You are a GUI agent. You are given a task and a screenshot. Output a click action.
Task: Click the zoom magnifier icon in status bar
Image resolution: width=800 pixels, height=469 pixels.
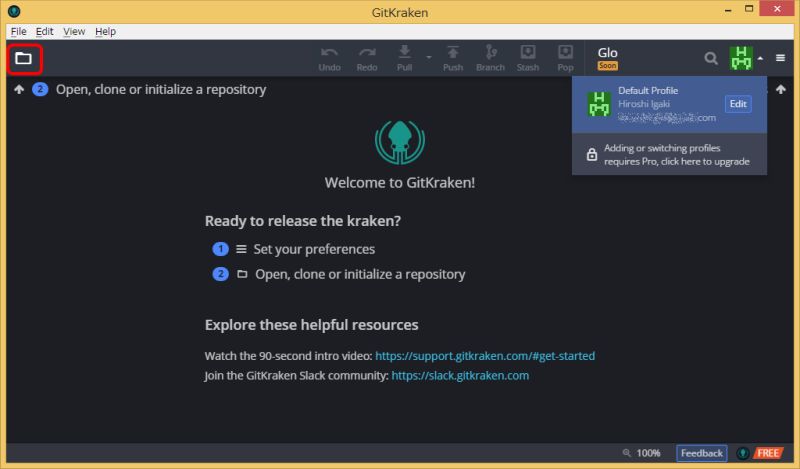coord(627,453)
